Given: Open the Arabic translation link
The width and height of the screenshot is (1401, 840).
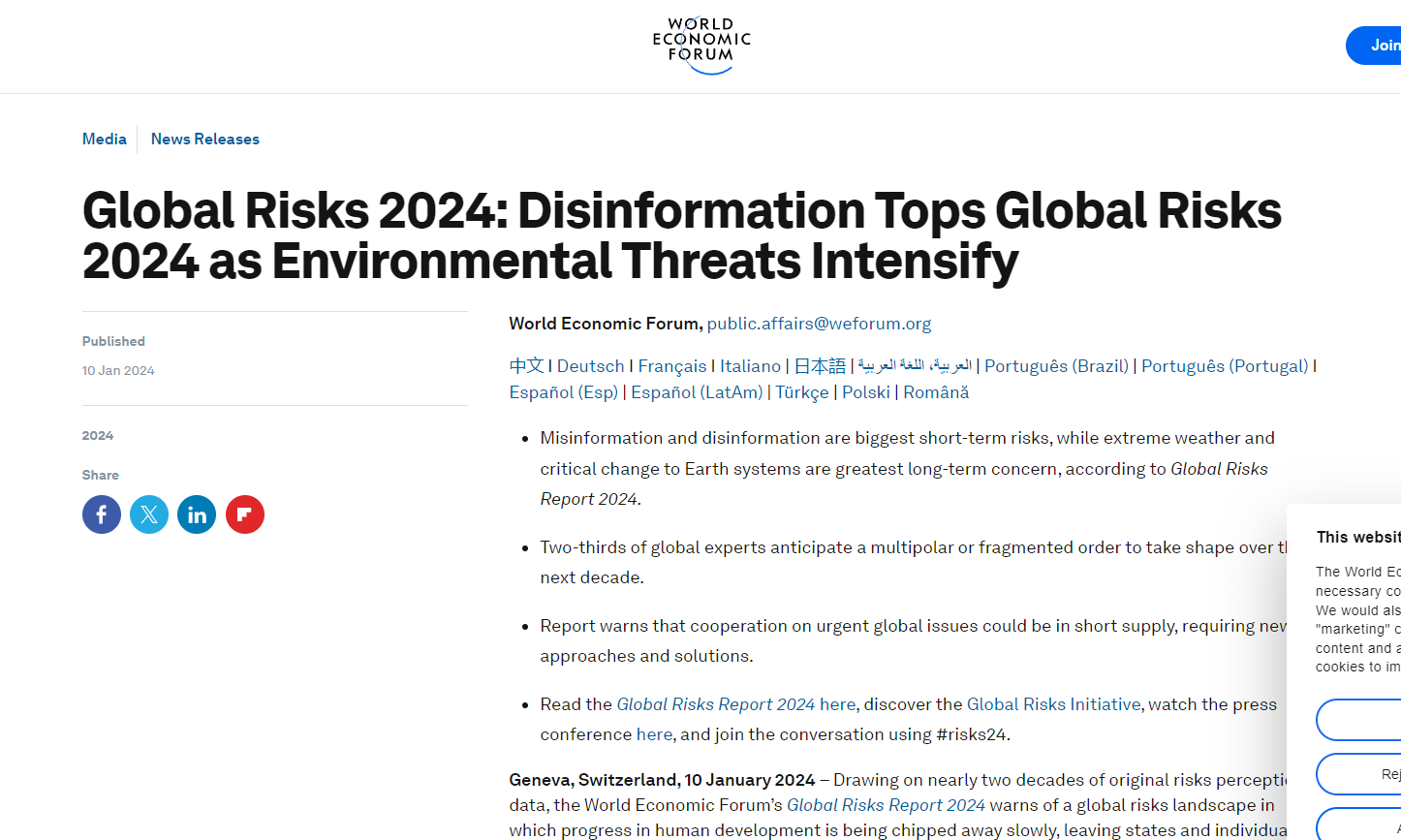Looking at the screenshot, I should coord(915,366).
